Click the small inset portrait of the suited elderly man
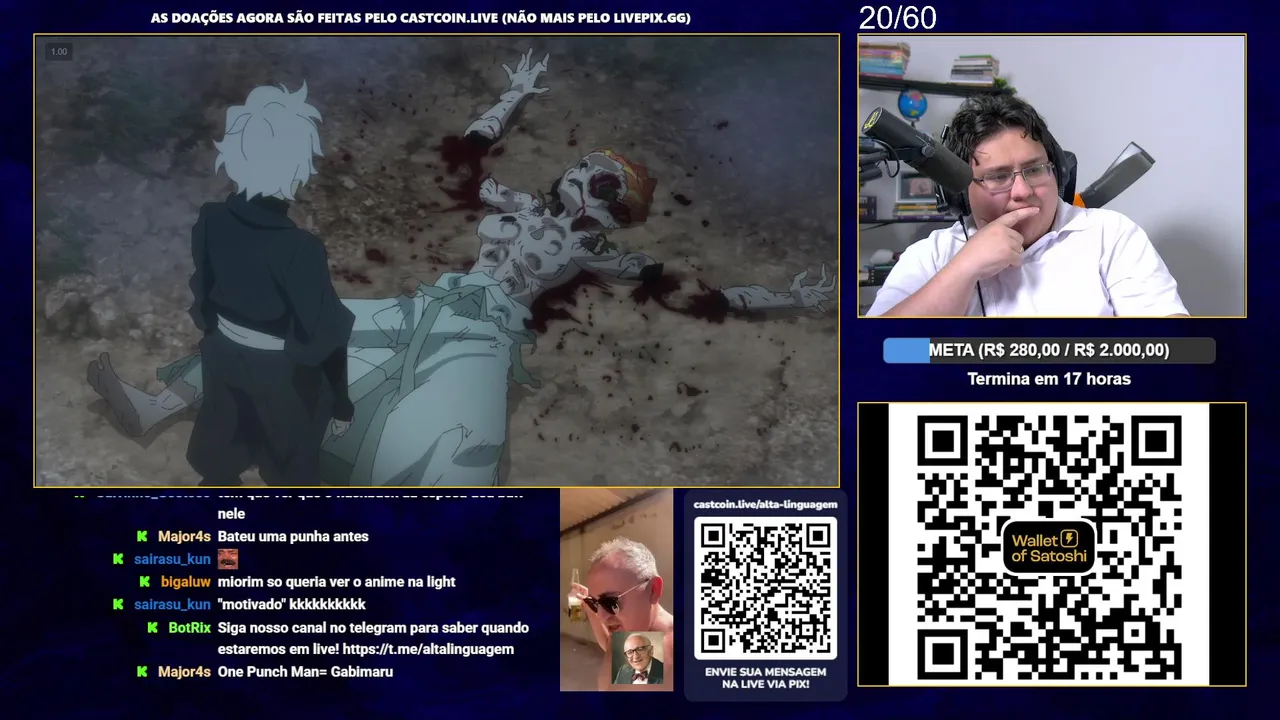The image size is (1280, 720). (x=637, y=658)
